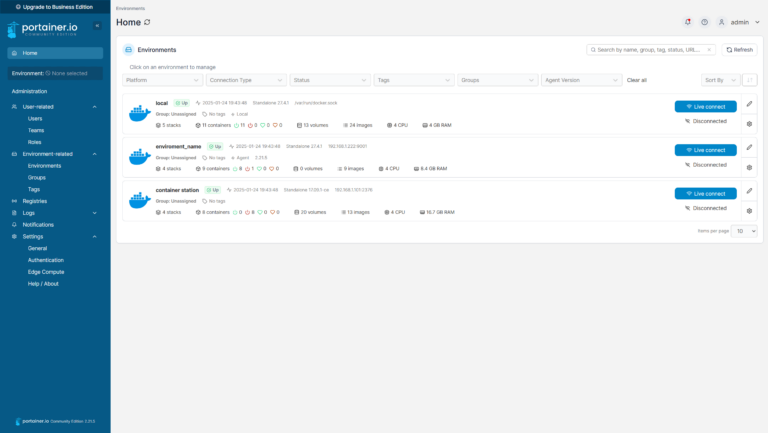Click the Docker whale icon for enviroment_name
This screenshot has height=433, width=768.
click(x=139, y=157)
